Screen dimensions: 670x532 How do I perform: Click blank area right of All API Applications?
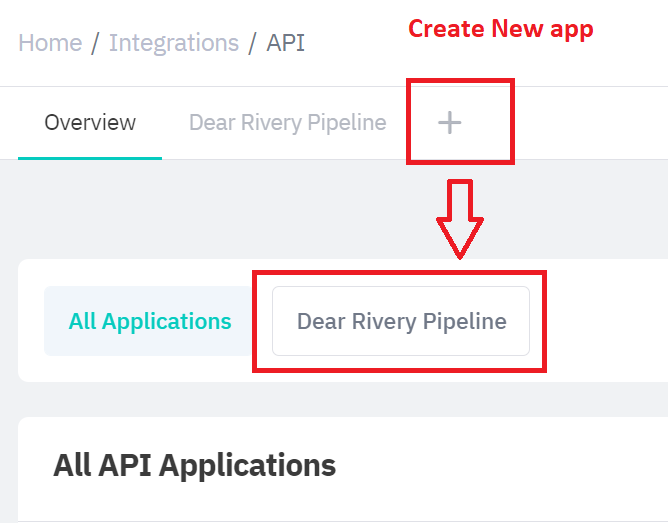coord(520,465)
